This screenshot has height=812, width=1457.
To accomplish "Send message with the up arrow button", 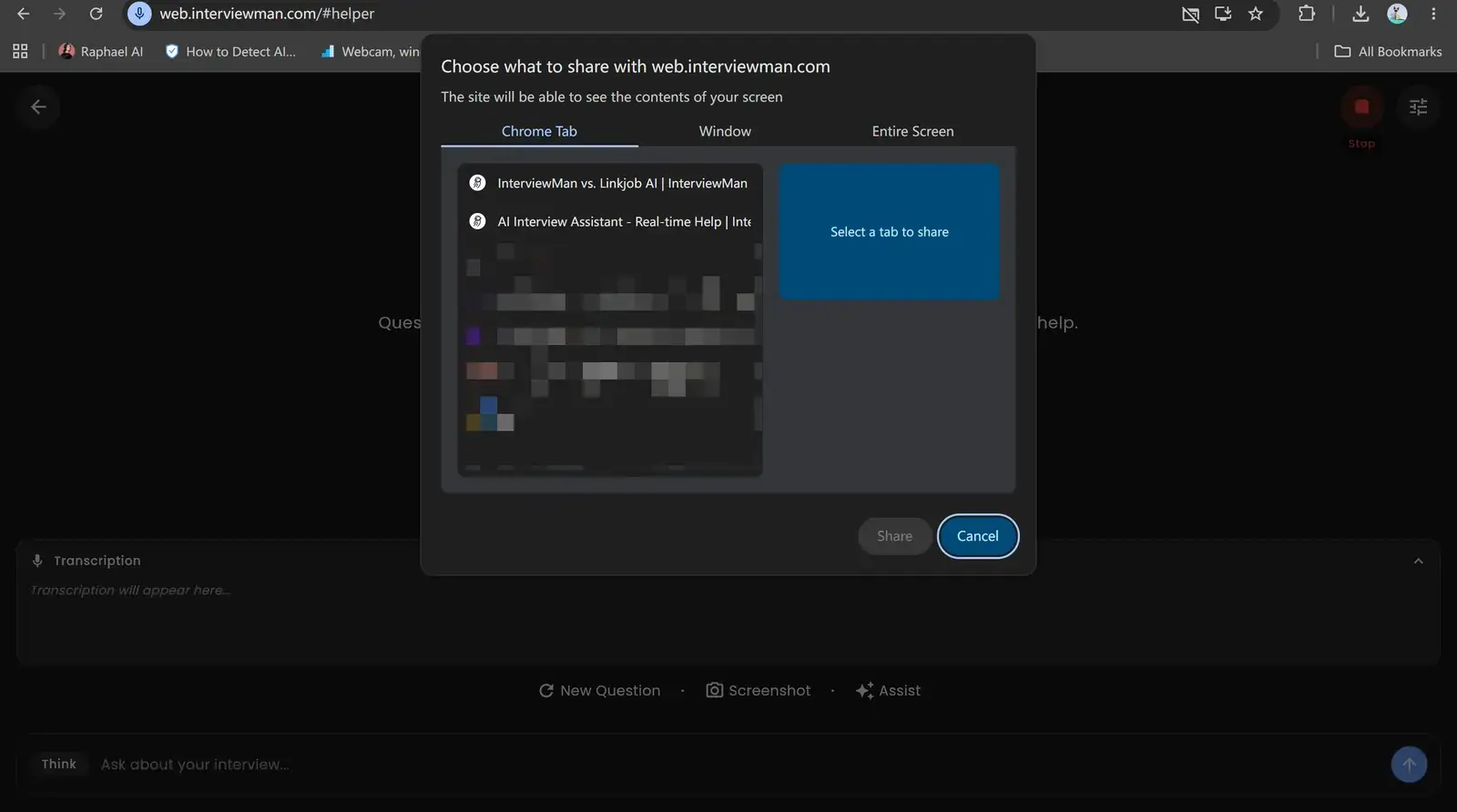I will point(1409,765).
